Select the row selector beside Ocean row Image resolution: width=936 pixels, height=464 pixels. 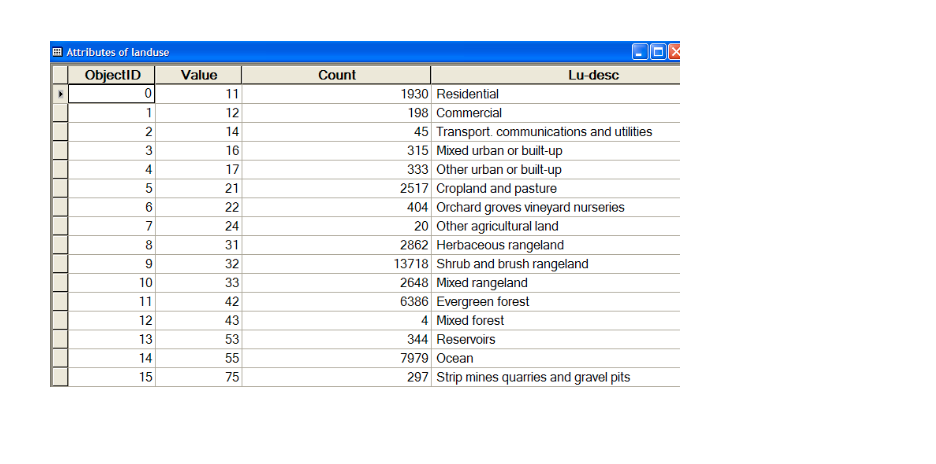coord(60,358)
